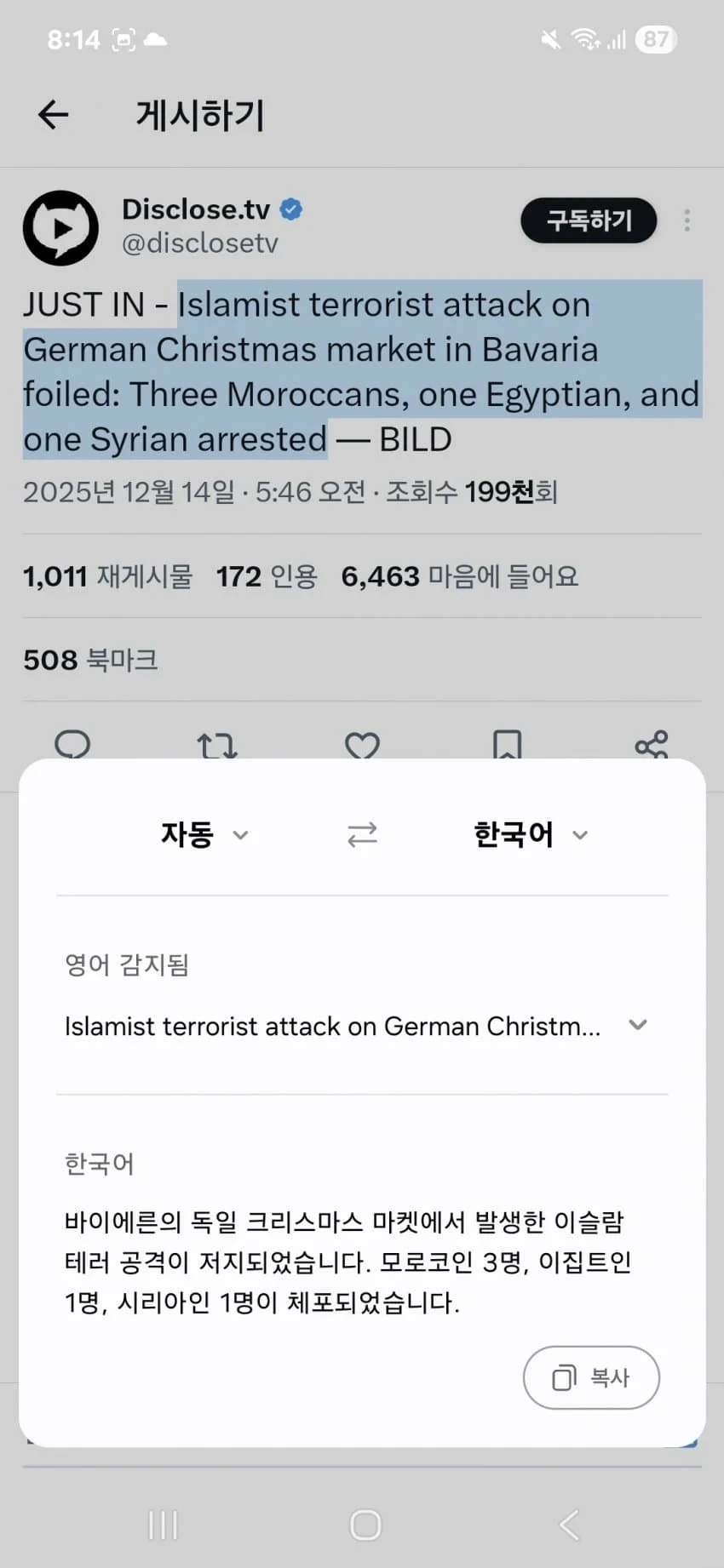View the 1,011 재게시물 reposts list
The image size is (724, 1568).
108,576
